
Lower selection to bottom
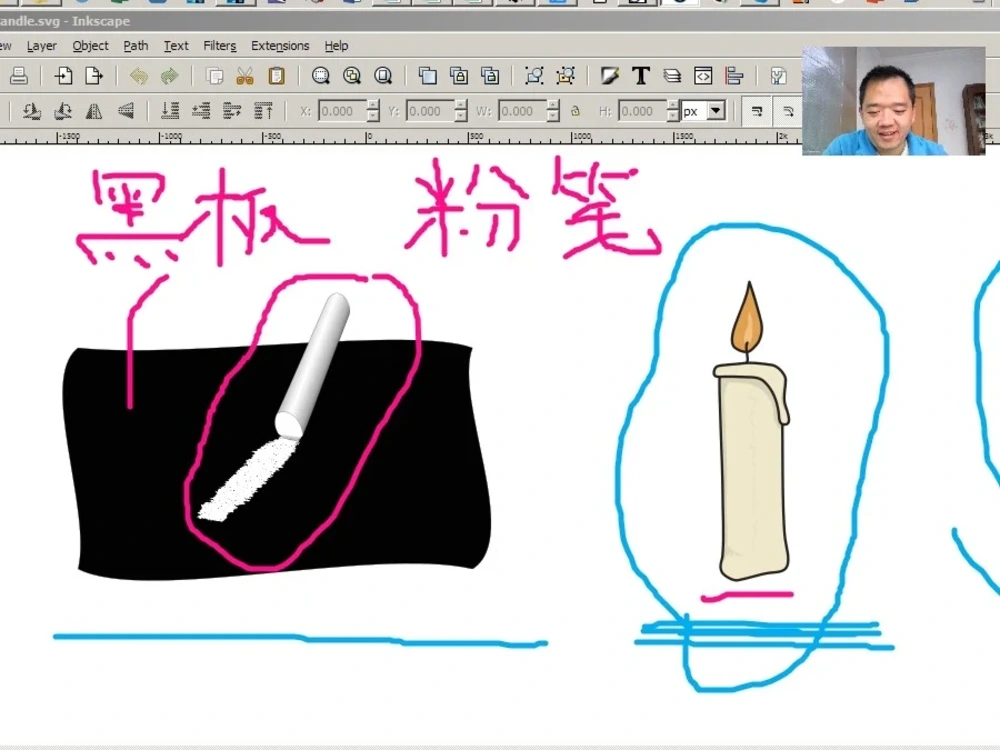(170, 112)
